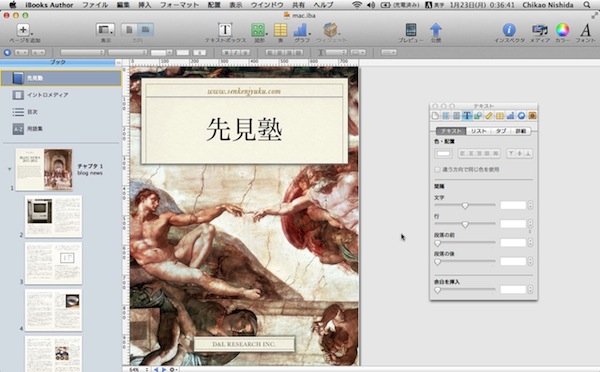Open the ヘルプ menu
The image size is (600, 372).
(x=323, y=5)
